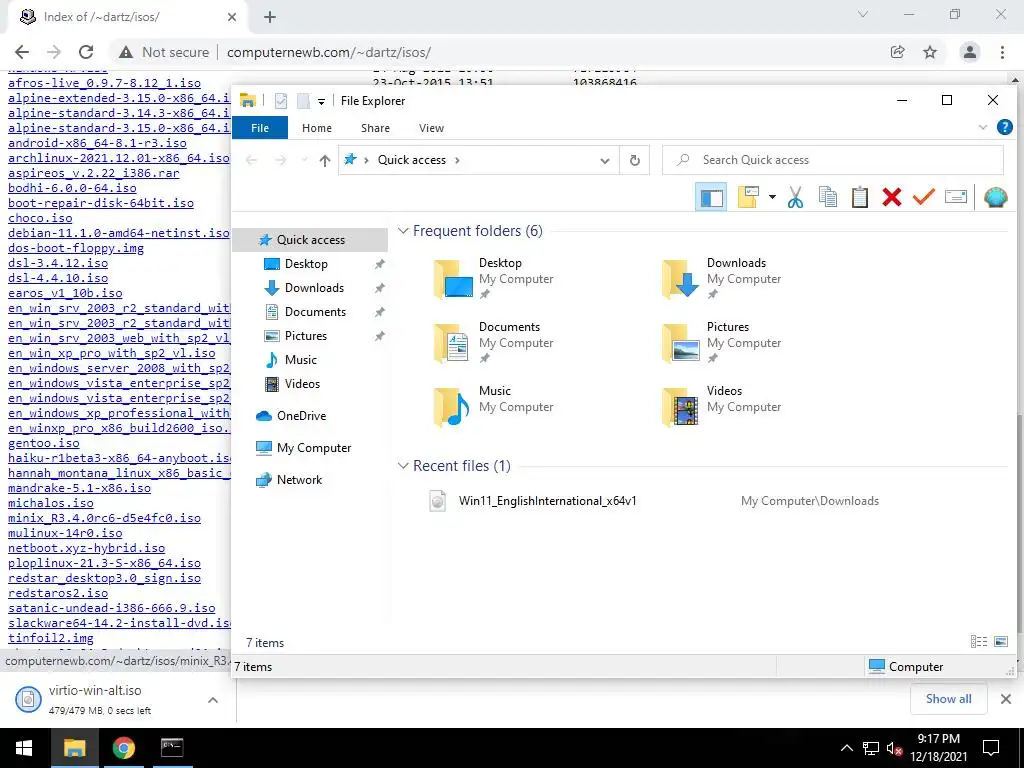Bookmark this page with the star icon

(930, 52)
